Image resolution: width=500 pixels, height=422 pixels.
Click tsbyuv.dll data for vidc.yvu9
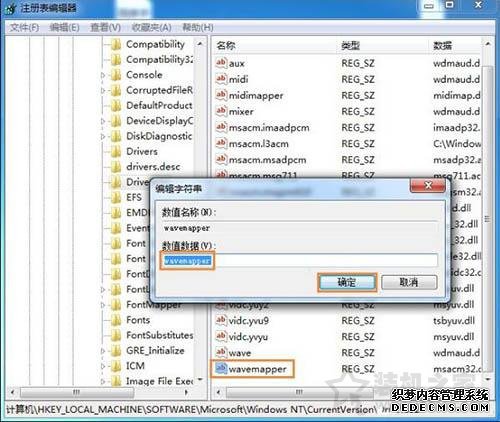454,320
